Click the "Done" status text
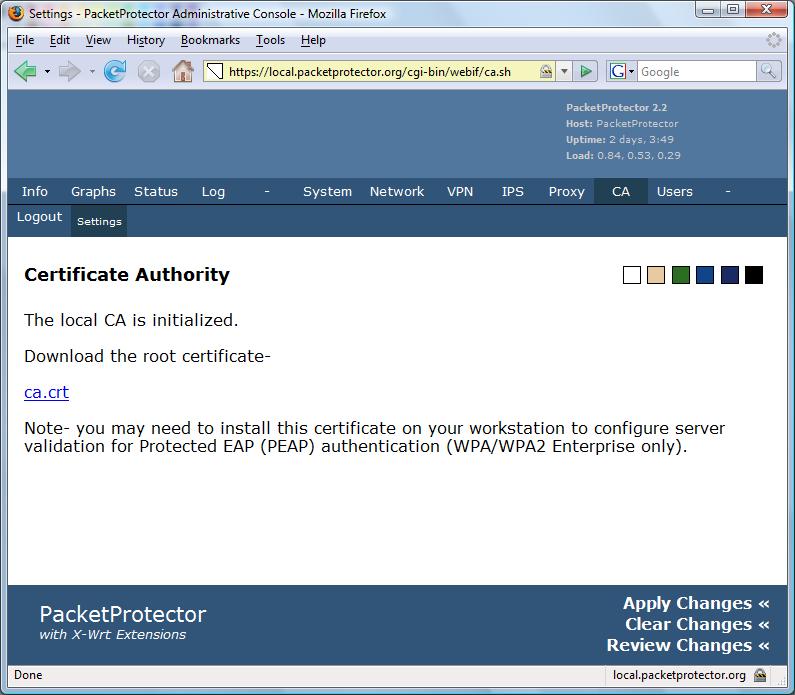The height and width of the screenshot is (695, 795). [28, 675]
